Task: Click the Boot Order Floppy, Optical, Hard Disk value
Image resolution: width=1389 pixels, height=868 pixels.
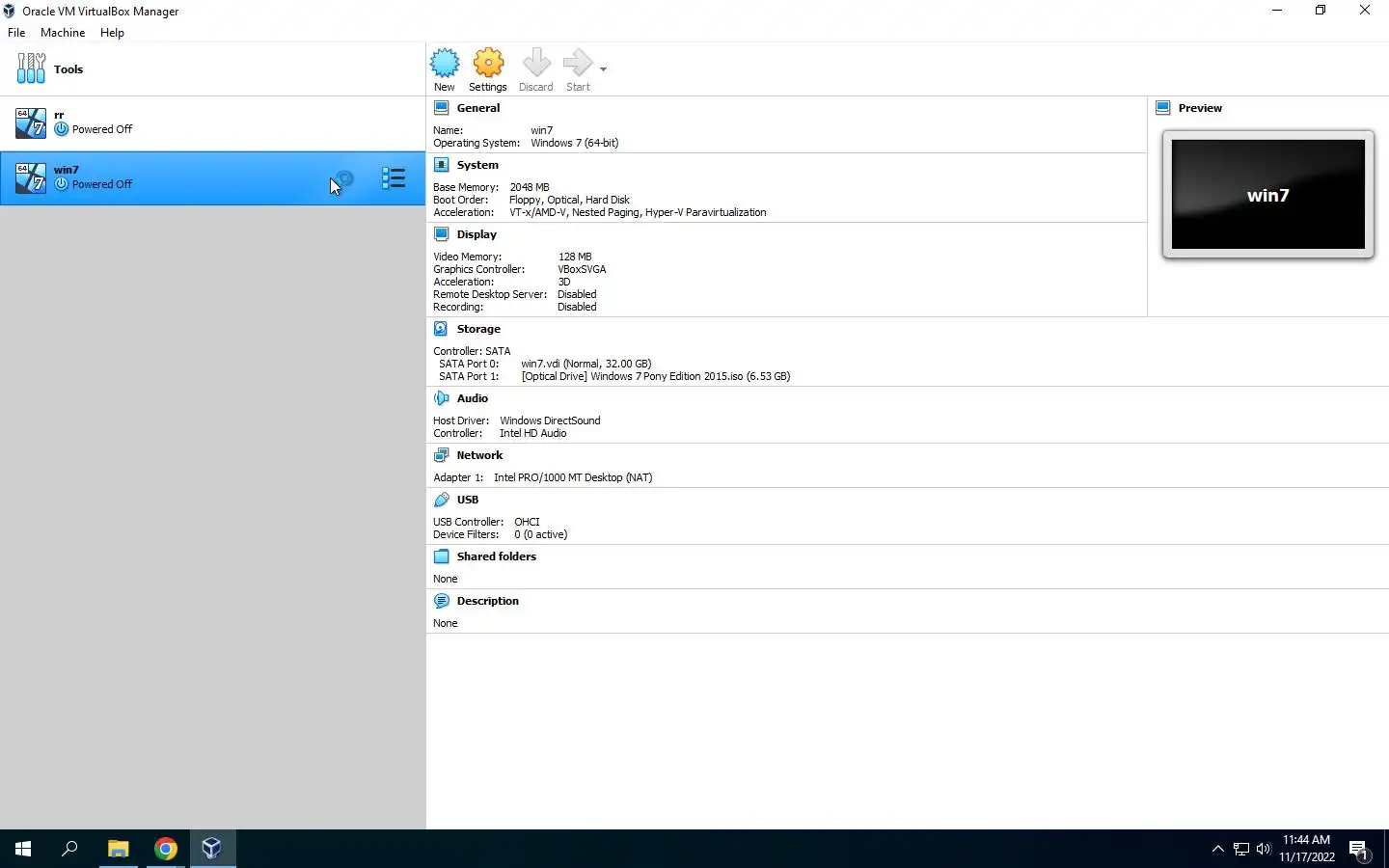Action: coord(569,200)
